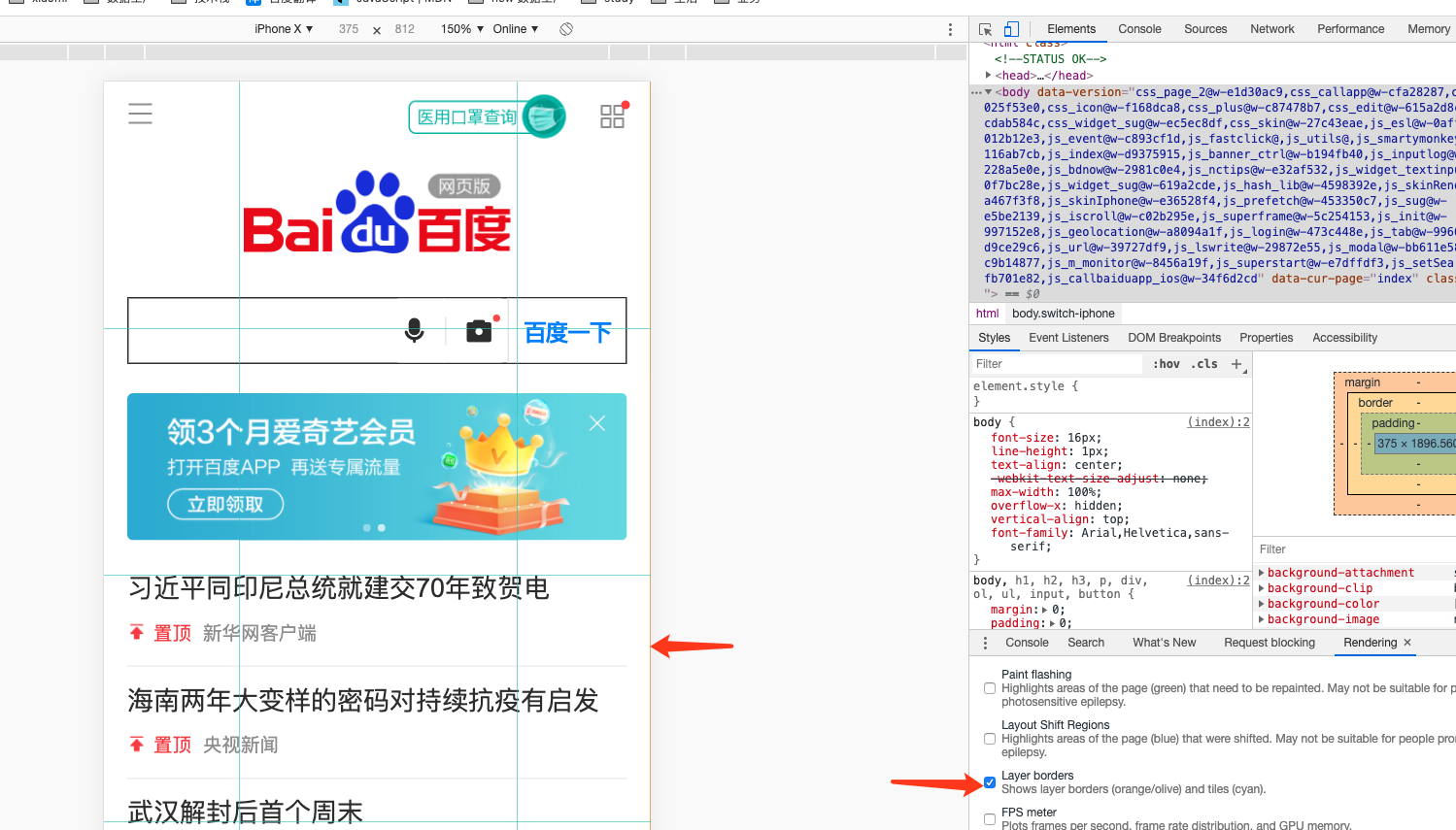Open the Event Listeners sub-tab
Screen dimensions: 1456x830
coord(1068,338)
